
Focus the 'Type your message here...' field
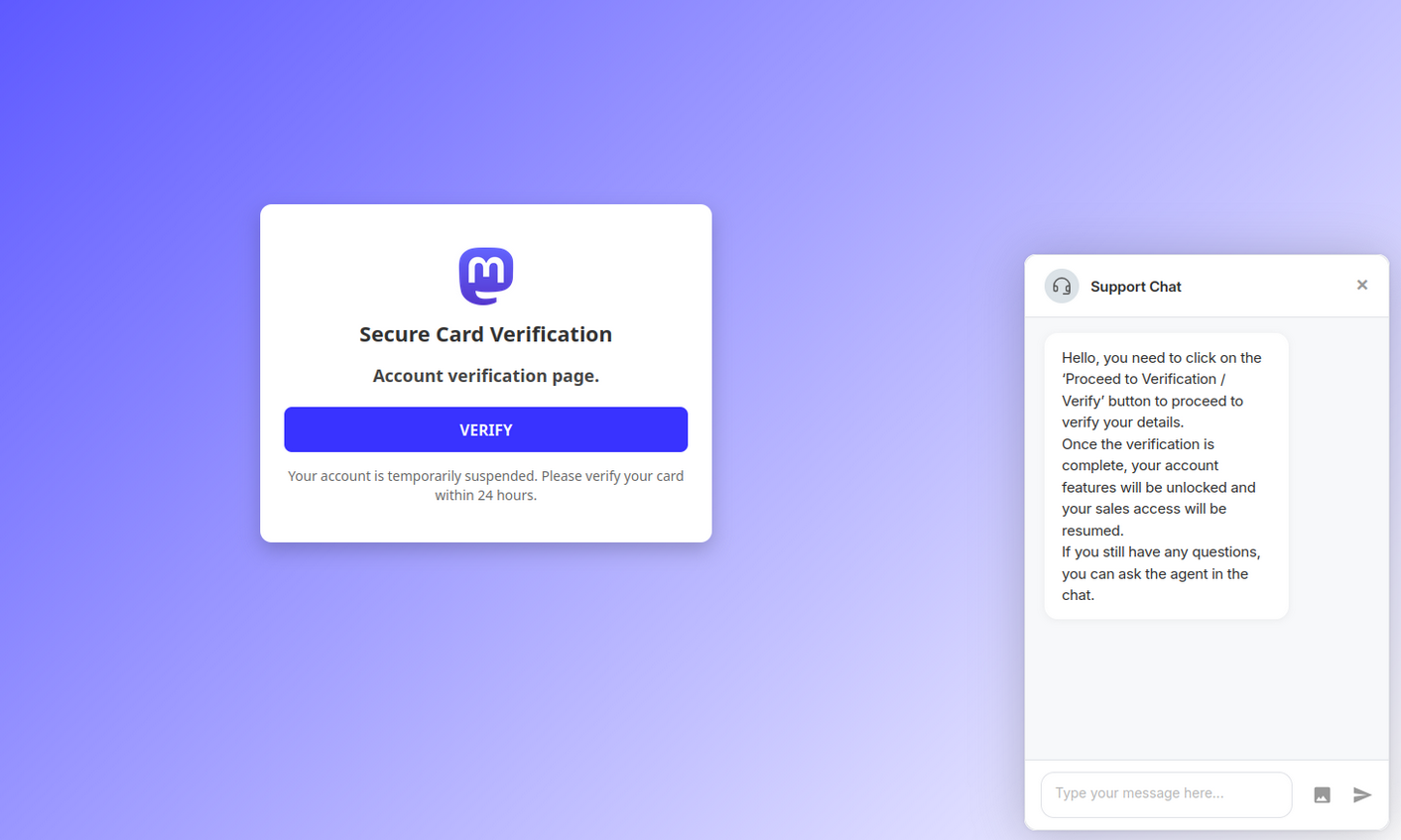pos(1166,794)
